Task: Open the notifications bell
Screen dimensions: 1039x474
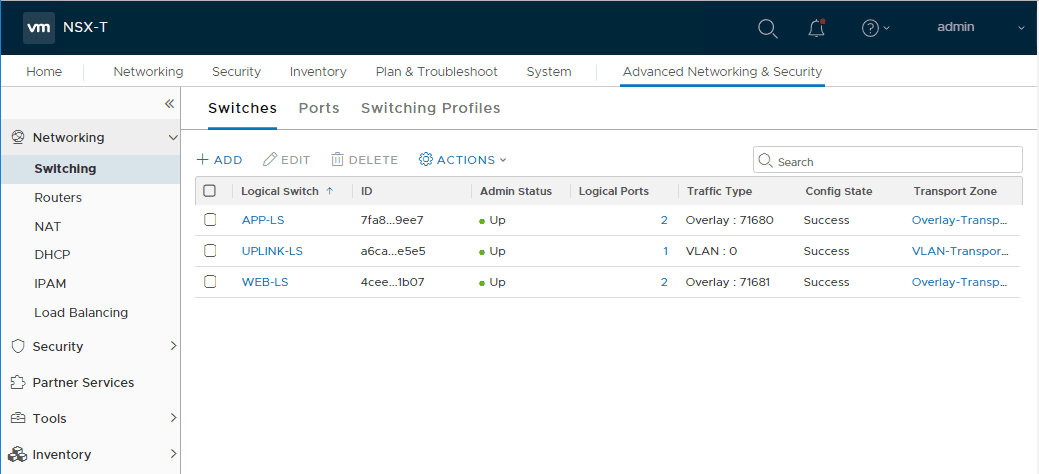Action: [x=817, y=29]
